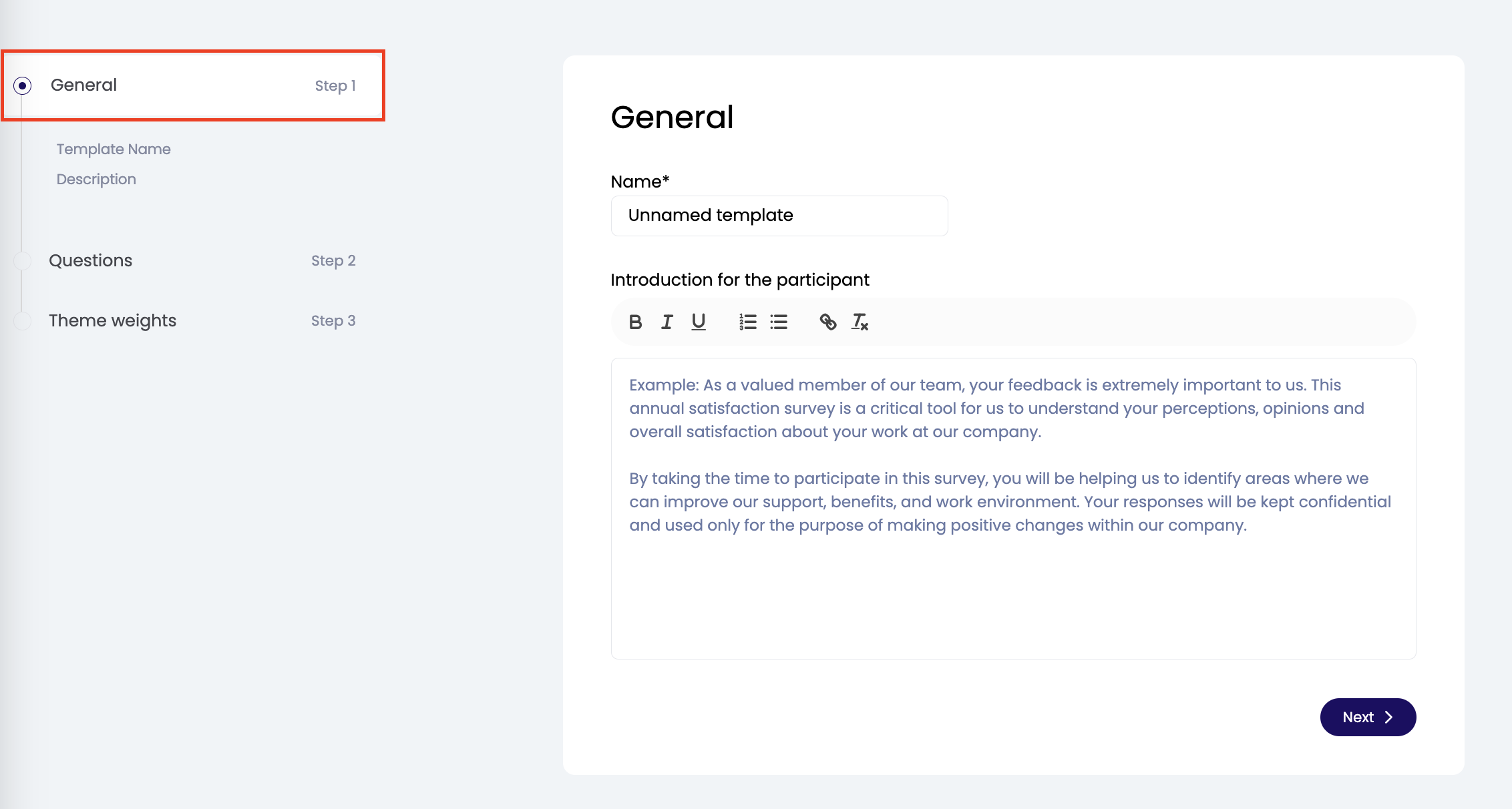Insert a numbered list
Image resolution: width=1512 pixels, height=809 pixels.
click(x=747, y=322)
